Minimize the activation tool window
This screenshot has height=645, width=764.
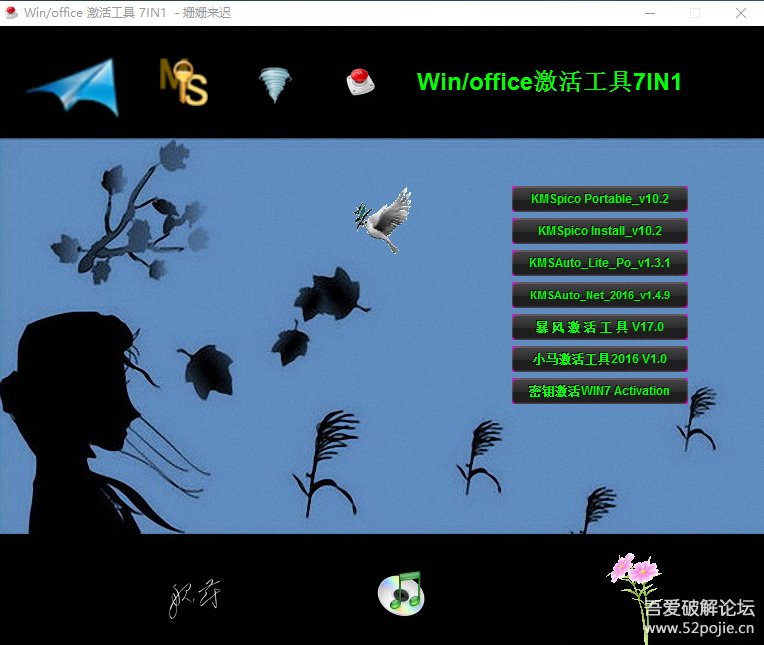pyautogui.click(x=649, y=13)
